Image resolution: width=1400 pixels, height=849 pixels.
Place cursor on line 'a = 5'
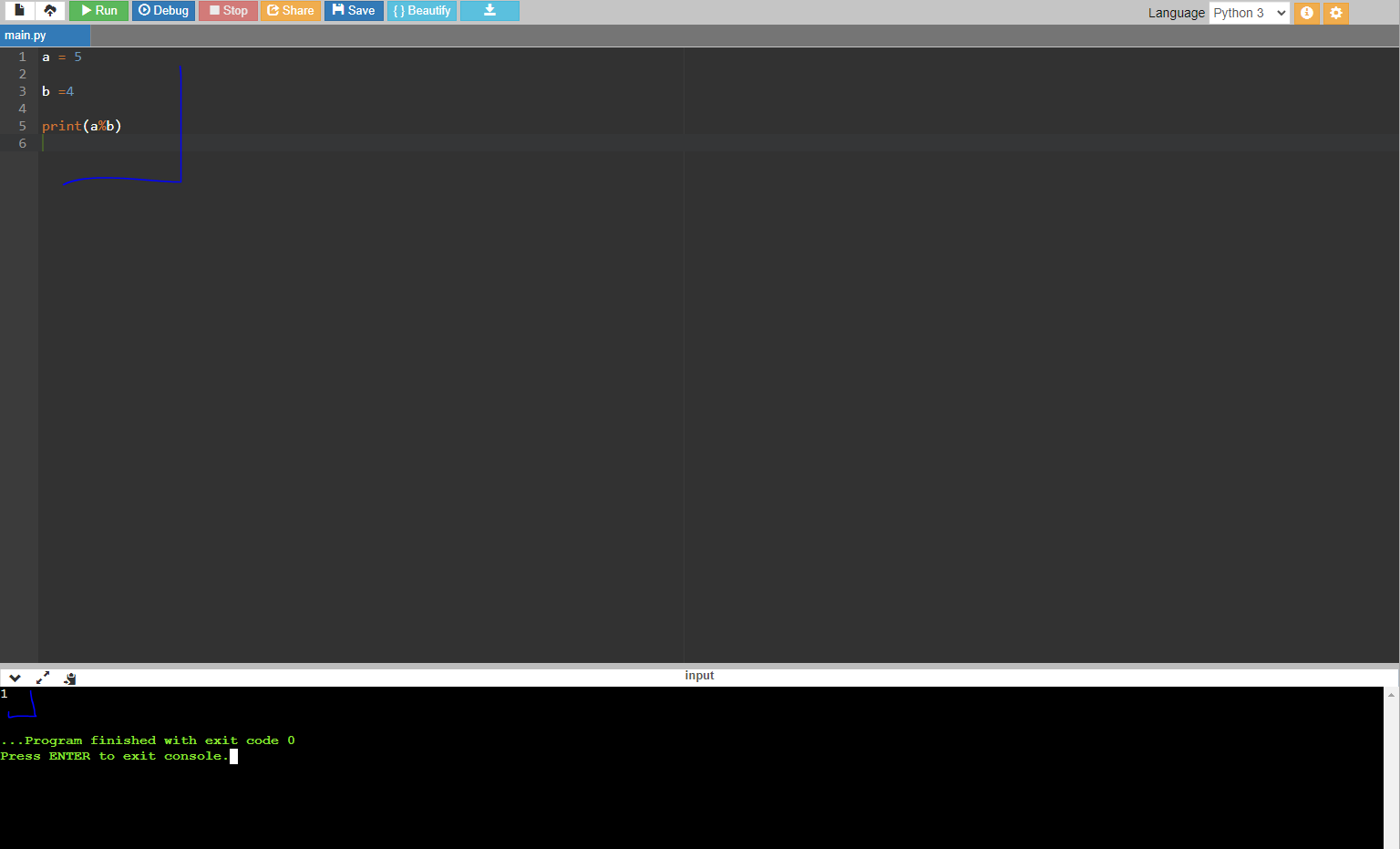coord(62,57)
